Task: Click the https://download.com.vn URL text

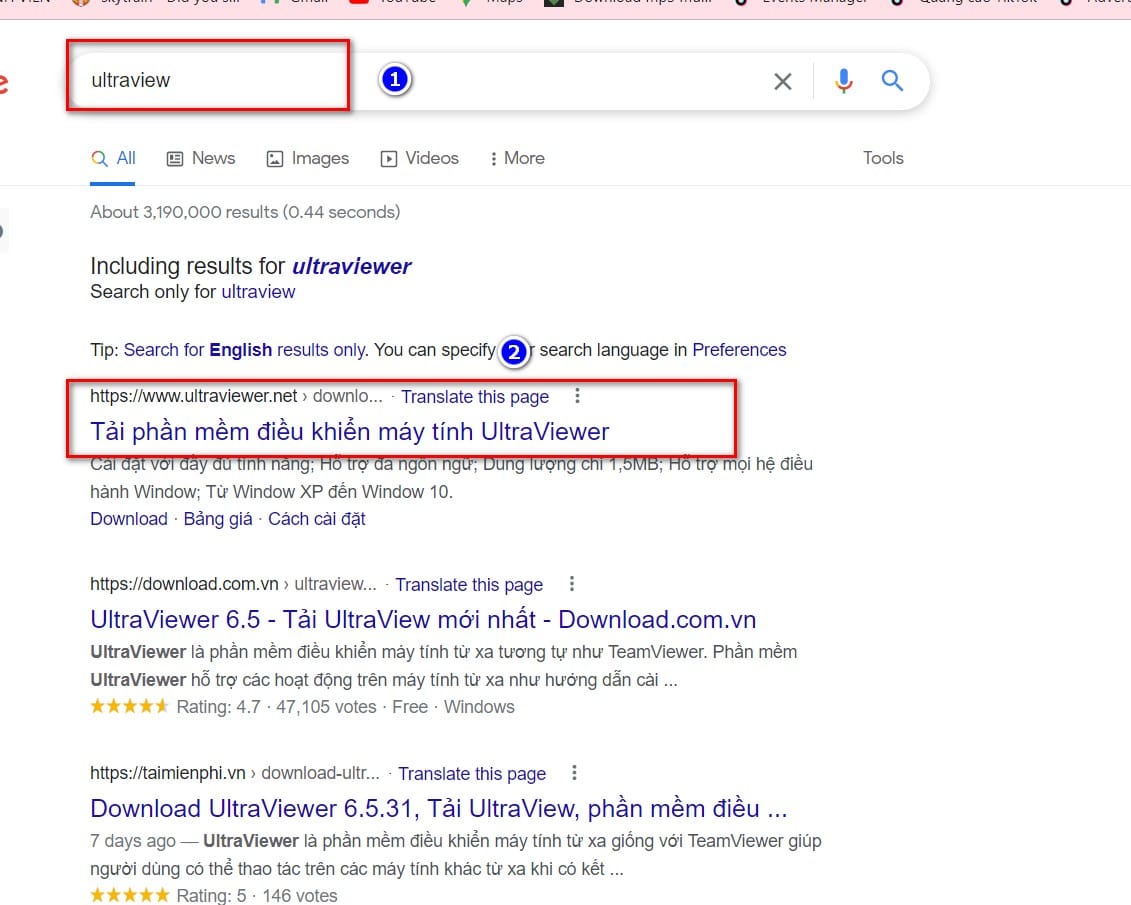Action: click(x=184, y=584)
